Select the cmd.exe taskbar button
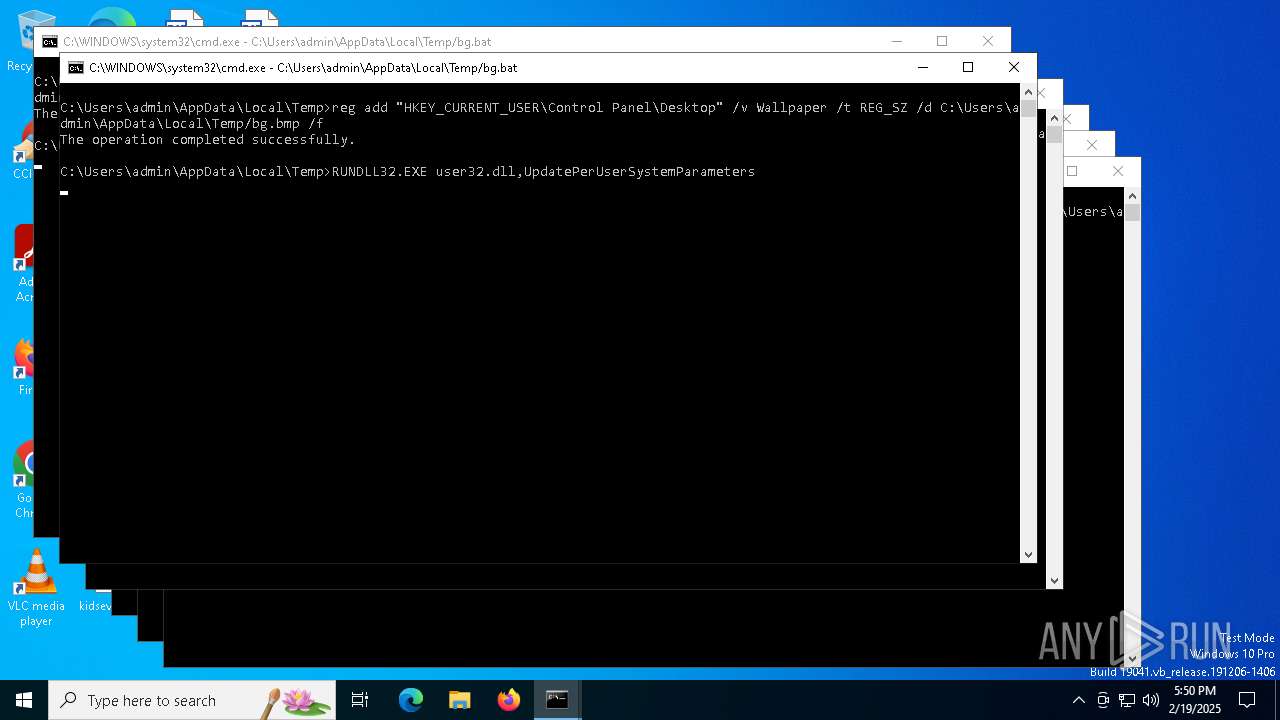The width and height of the screenshot is (1280, 720). pyautogui.click(x=557, y=700)
